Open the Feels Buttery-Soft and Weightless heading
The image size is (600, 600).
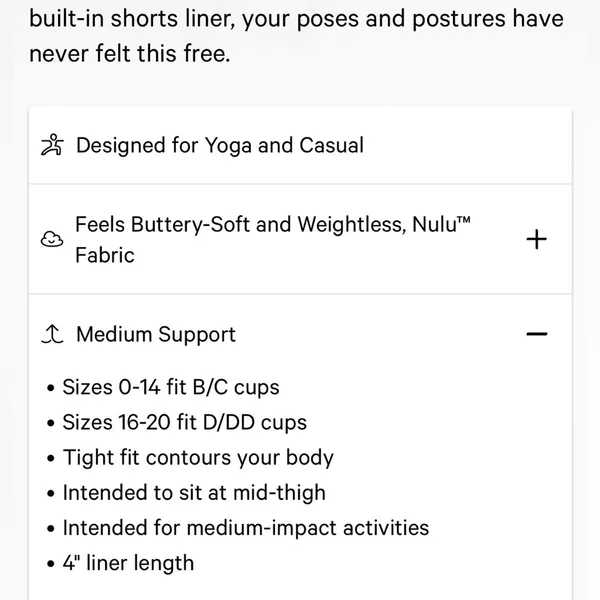(272, 240)
